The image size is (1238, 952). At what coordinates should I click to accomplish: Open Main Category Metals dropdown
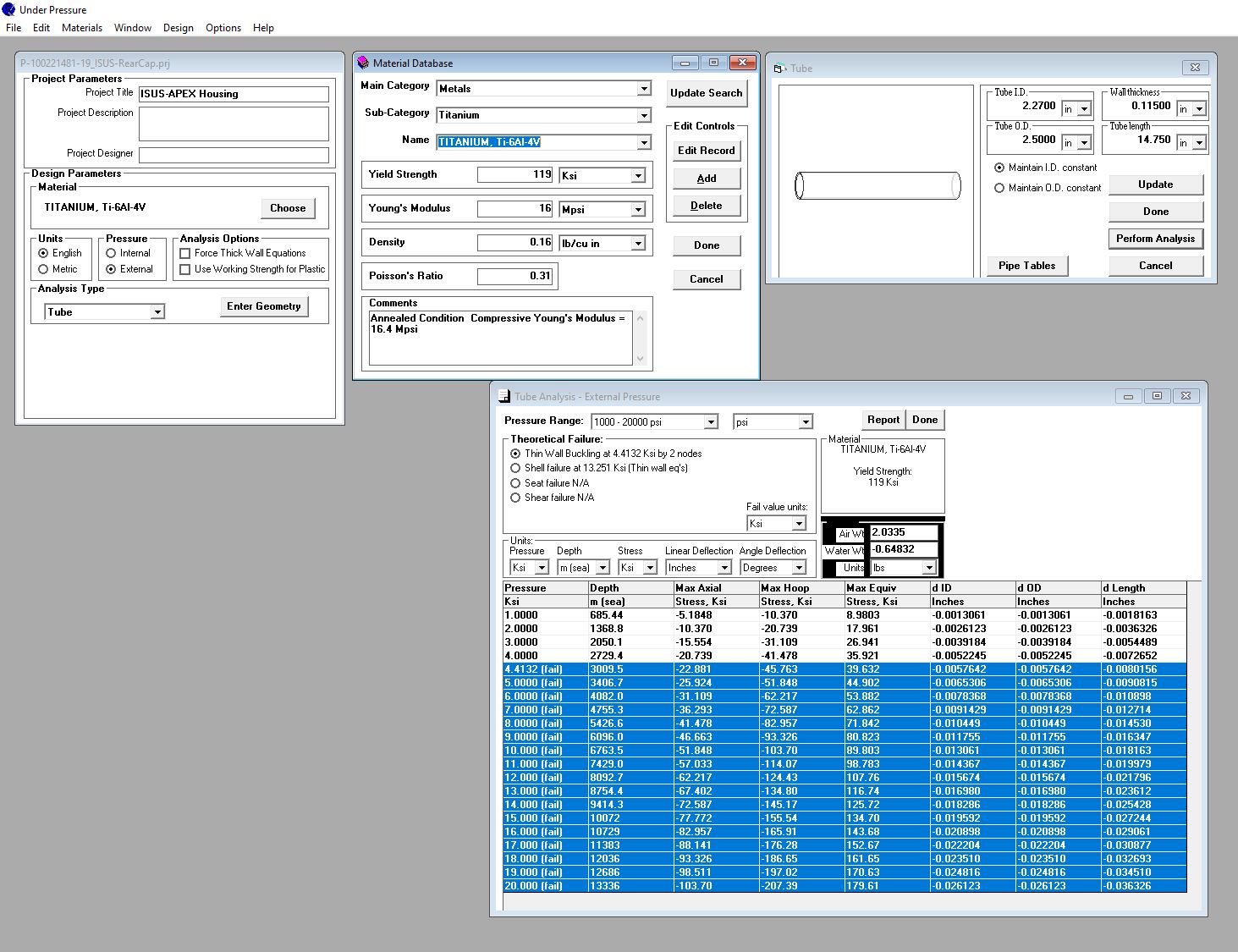click(644, 88)
